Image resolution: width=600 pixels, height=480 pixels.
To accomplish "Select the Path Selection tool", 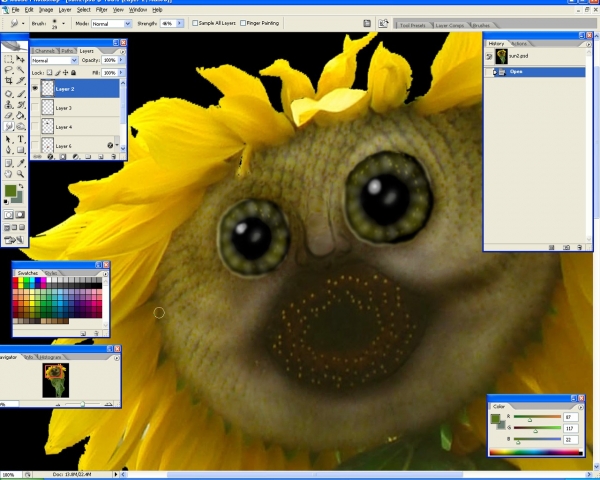I will (x=8, y=139).
